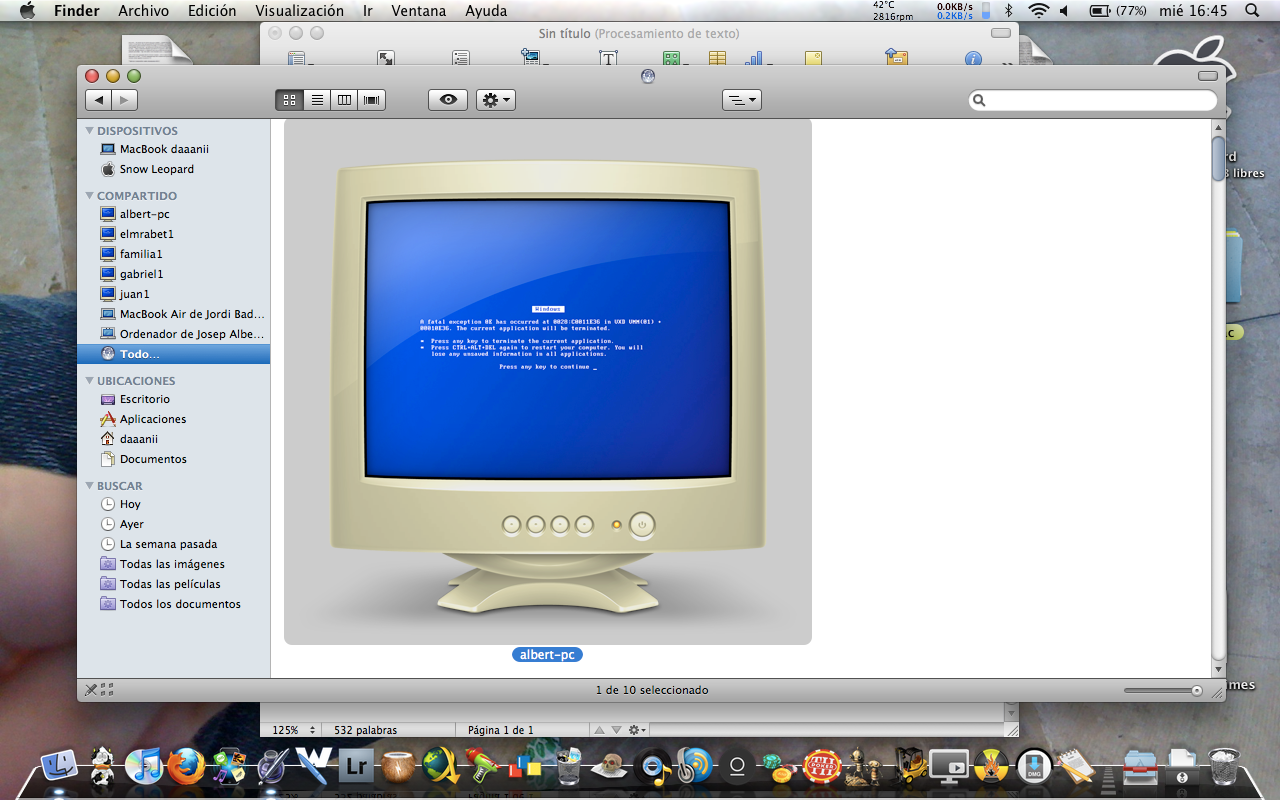Open the Edición menu
This screenshot has width=1280, height=800.
point(212,11)
